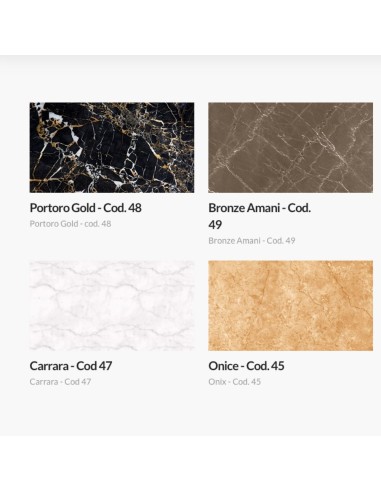Choose the pale white veined marble sample
Screen dimensions: 381x492
coord(112,306)
